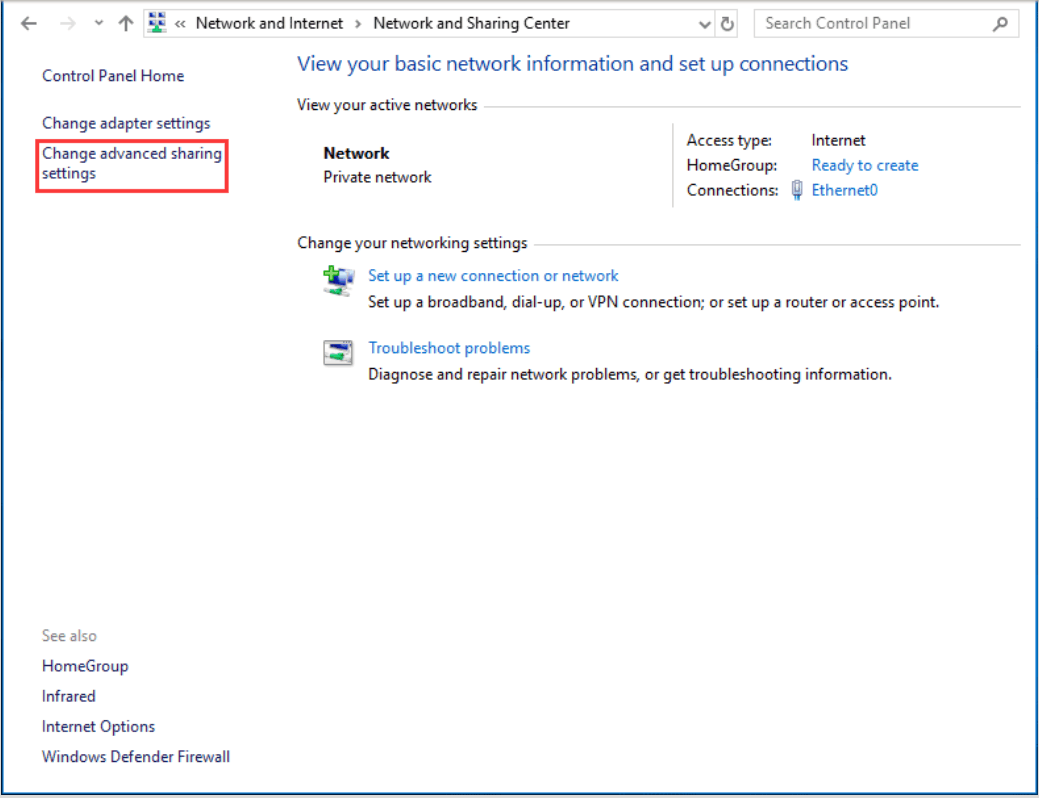Image resolution: width=1039 pixels, height=798 pixels.
Task: Click the double chevron in address bar
Action: tap(180, 24)
